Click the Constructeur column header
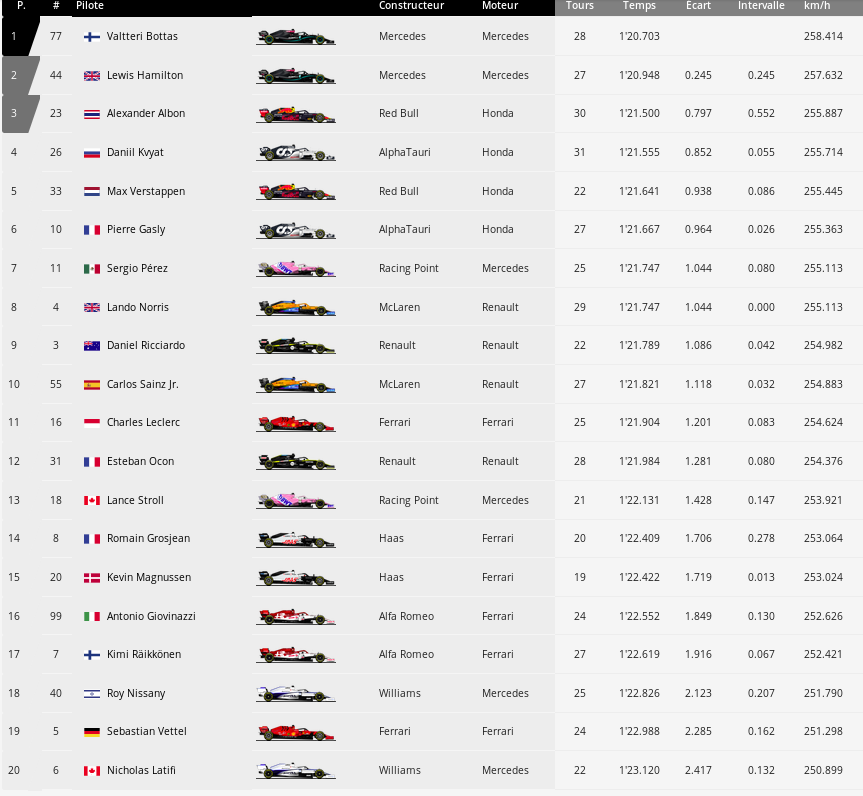 pos(411,6)
